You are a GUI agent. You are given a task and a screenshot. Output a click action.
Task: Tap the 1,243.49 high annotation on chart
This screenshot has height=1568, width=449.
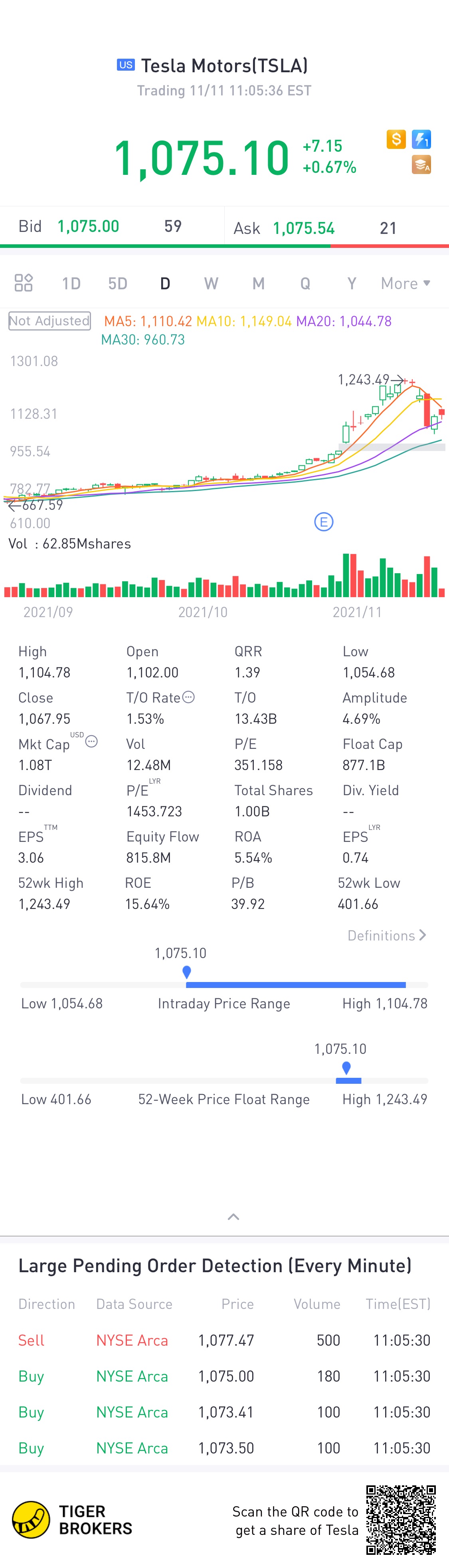pyautogui.click(x=363, y=380)
